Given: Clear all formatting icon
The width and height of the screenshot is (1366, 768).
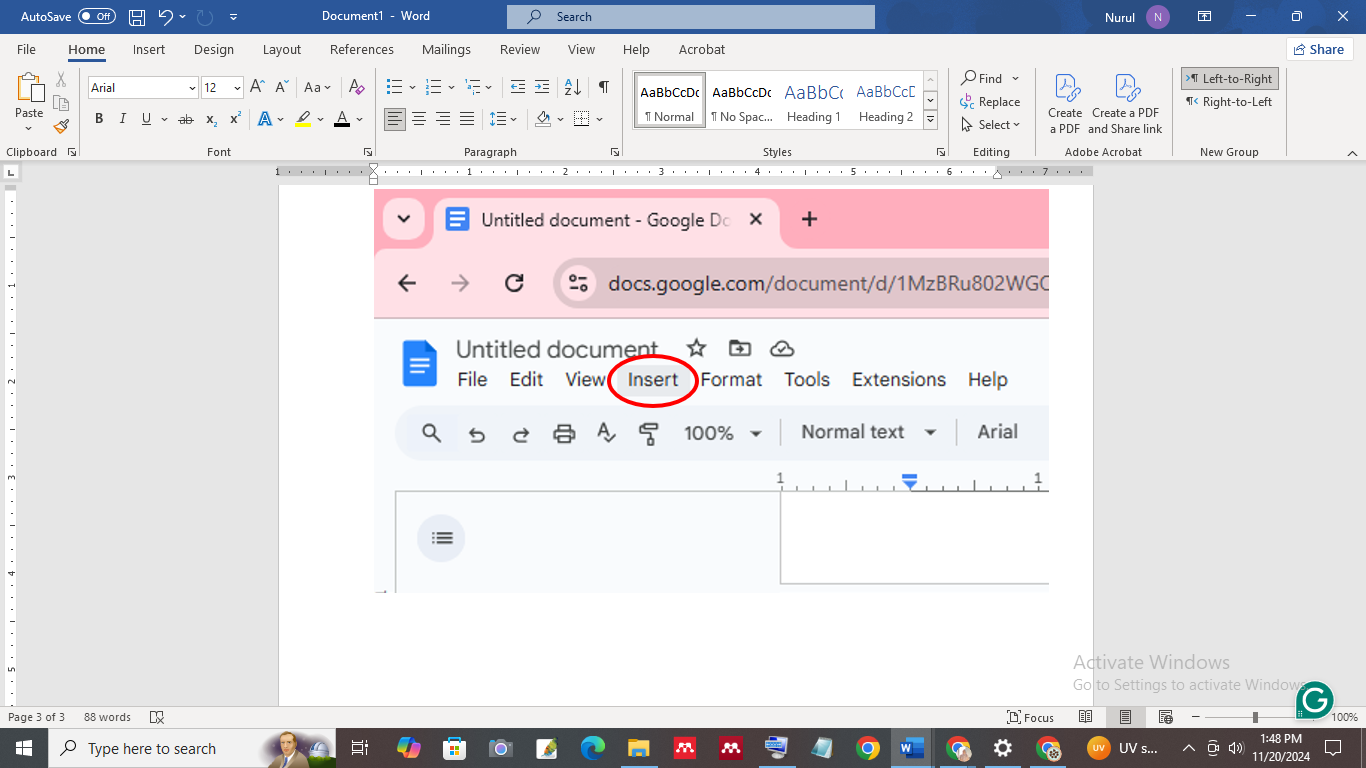Looking at the screenshot, I should (x=357, y=88).
